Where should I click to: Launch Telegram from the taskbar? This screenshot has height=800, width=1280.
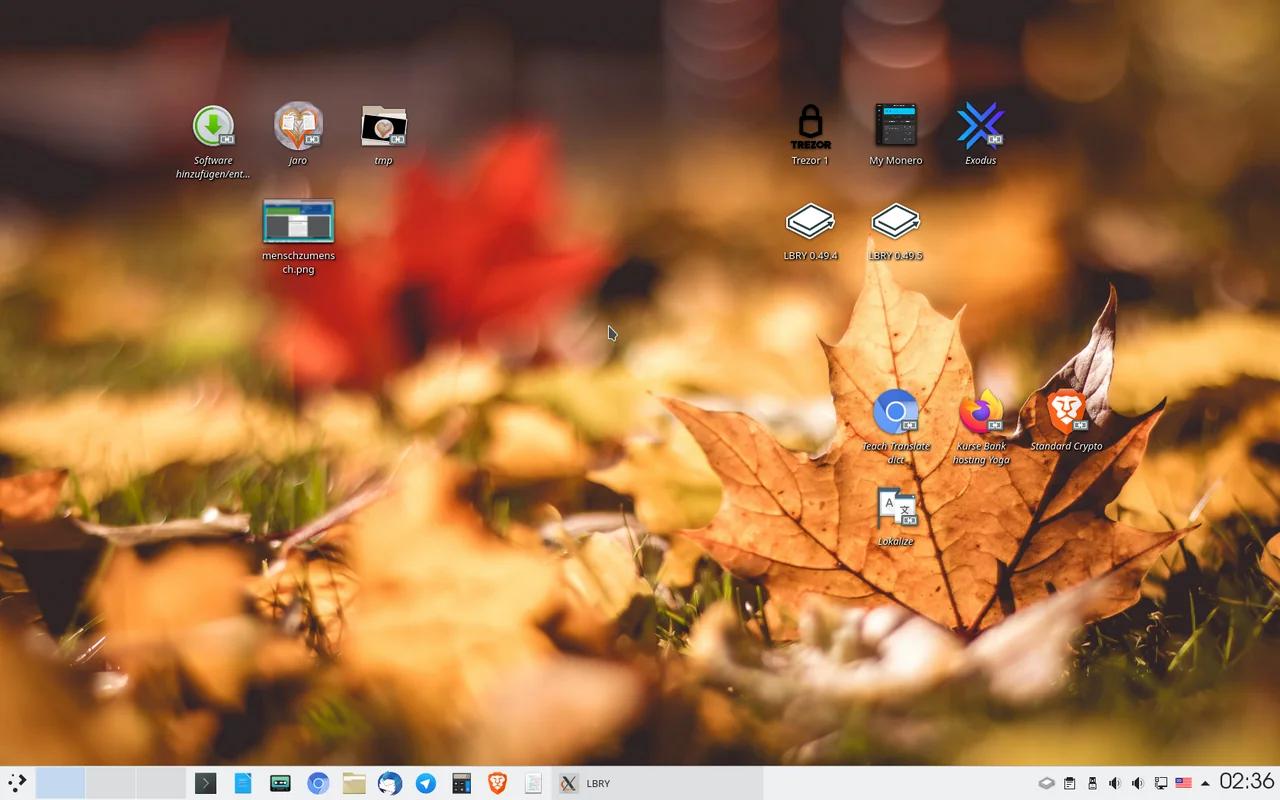[x=426, y=783]
